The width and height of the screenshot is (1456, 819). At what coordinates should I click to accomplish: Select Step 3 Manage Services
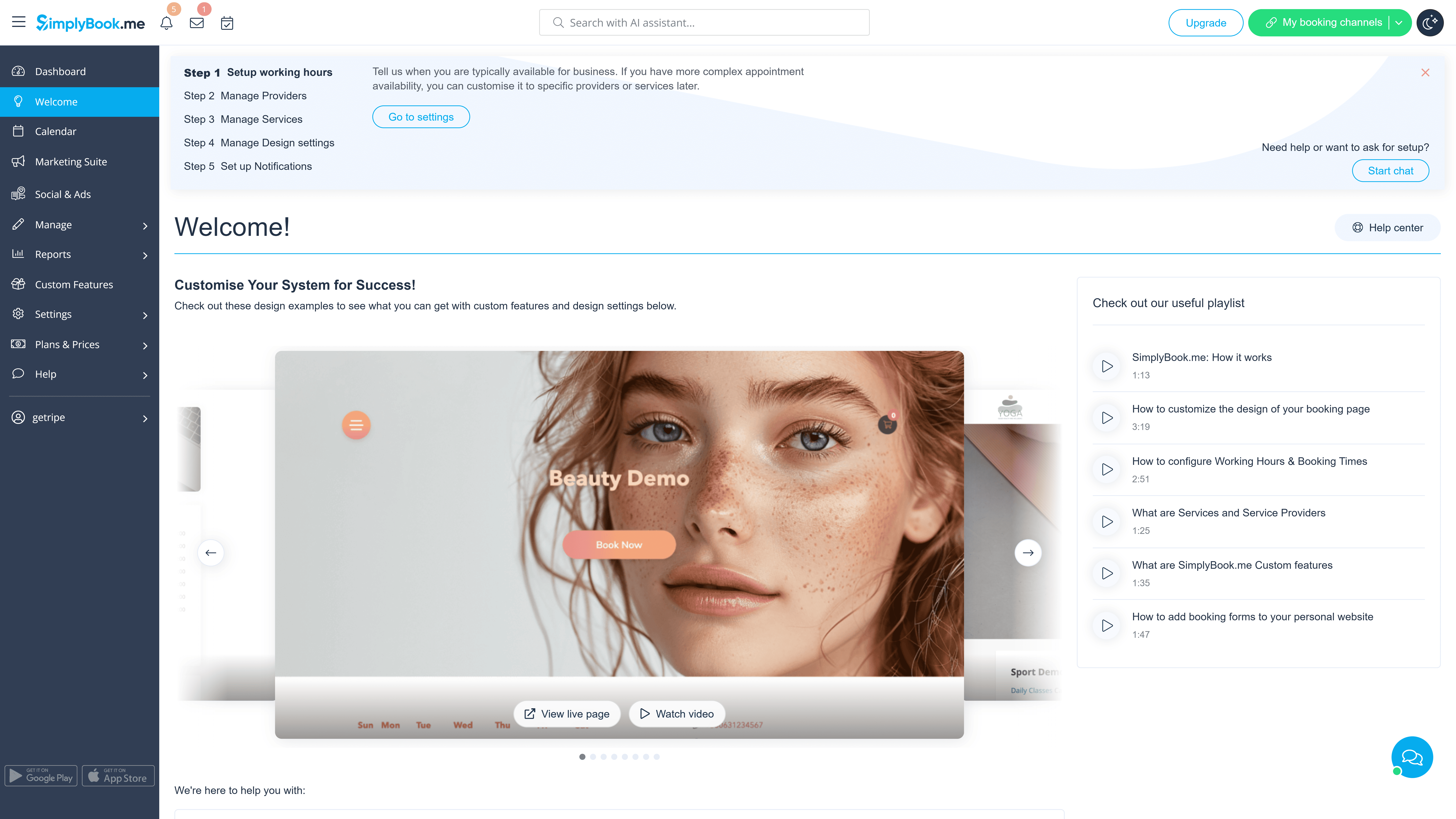click(x=243, y=119)
